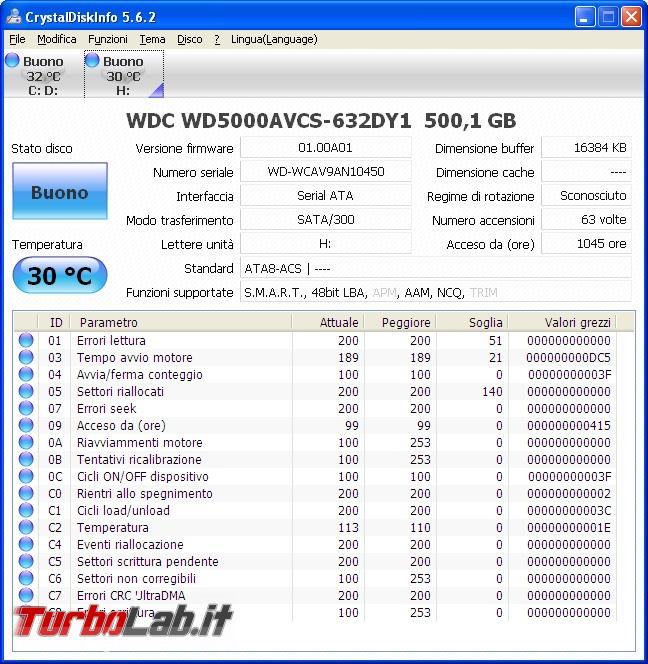Viewport: 648px width, 664px height.
Task: Click power on hours field 1045 ore
Action: (x=587, y=243)
